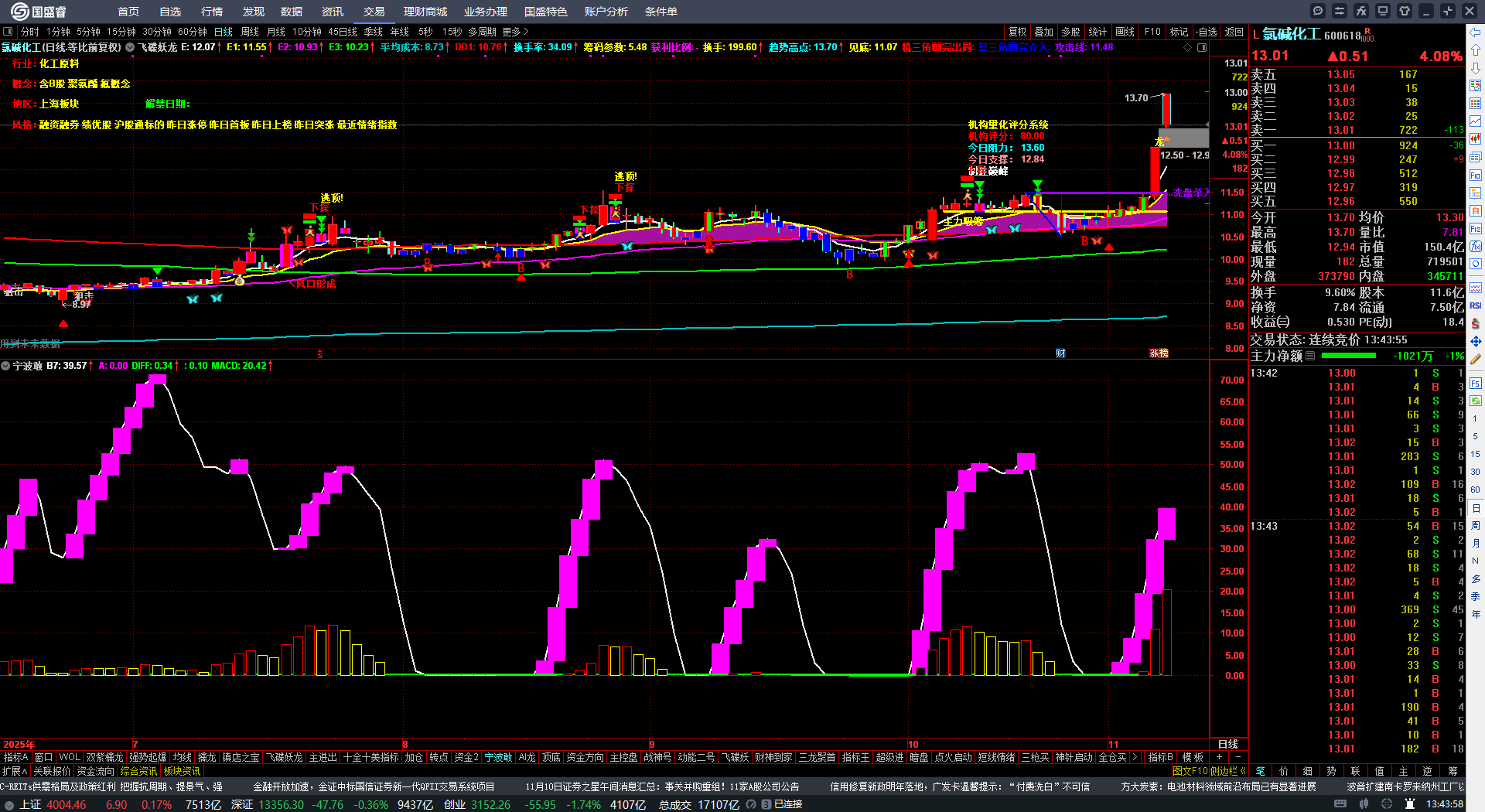Open the 宁波敢 indicator dropdown arrow
Viewport: 1485px width, 812px height.
[x=5, y=366]
